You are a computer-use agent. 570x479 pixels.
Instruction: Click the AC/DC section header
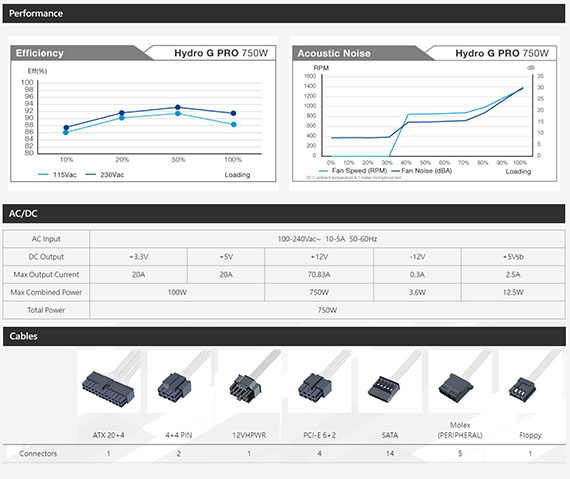[284, 213]
